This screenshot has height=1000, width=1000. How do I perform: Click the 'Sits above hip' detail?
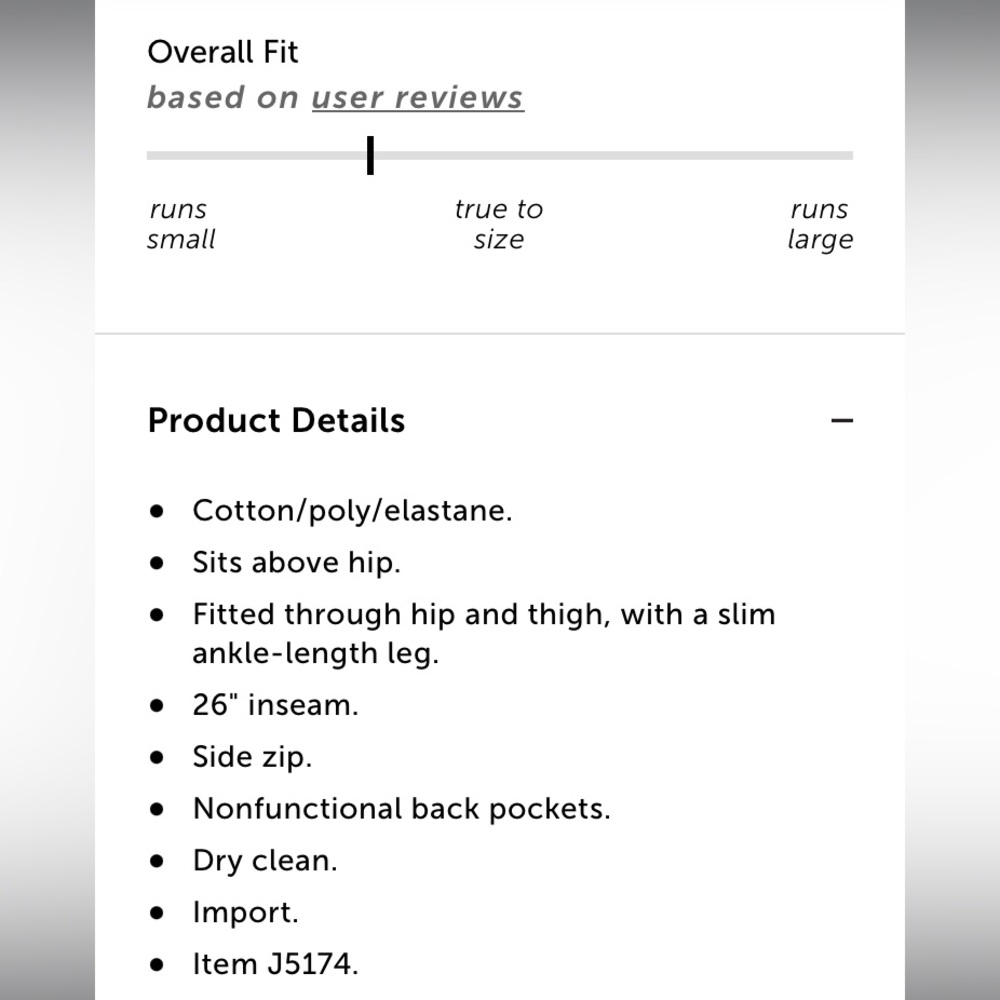point(296,562)
